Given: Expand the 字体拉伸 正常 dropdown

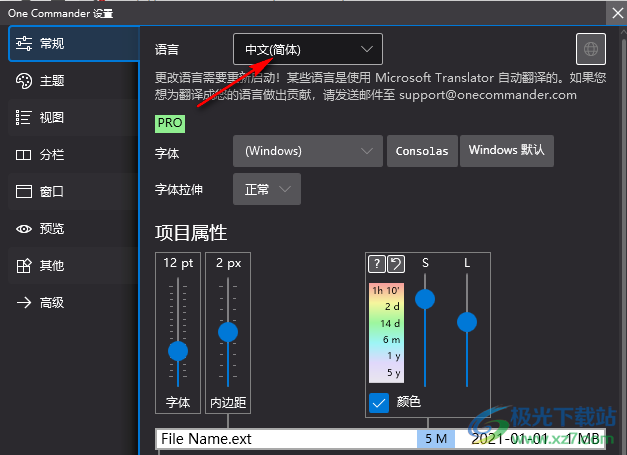Looking at the screenshot, I should point(267,189).
